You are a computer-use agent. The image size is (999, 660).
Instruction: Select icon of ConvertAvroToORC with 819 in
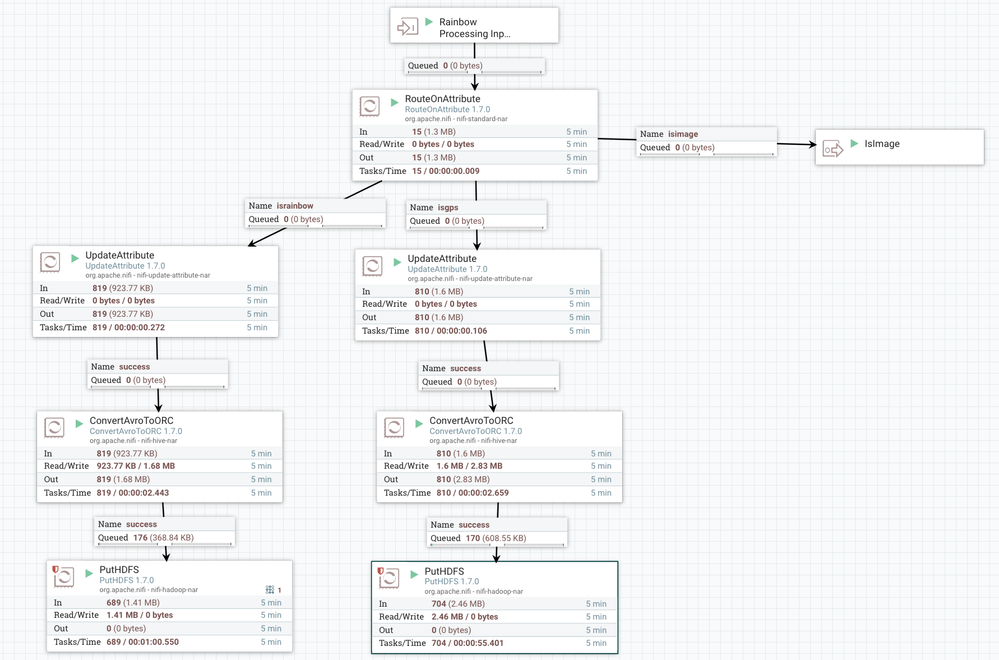54,427
